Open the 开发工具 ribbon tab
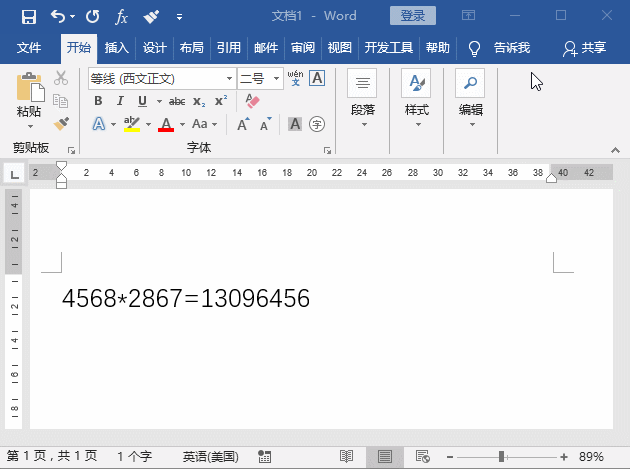Screen dimensions: 630x469 389,48
